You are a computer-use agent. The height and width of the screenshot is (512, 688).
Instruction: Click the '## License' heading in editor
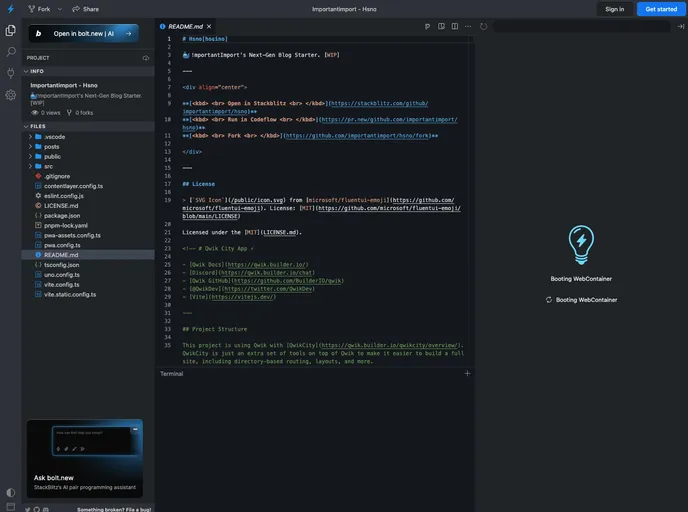199,184
